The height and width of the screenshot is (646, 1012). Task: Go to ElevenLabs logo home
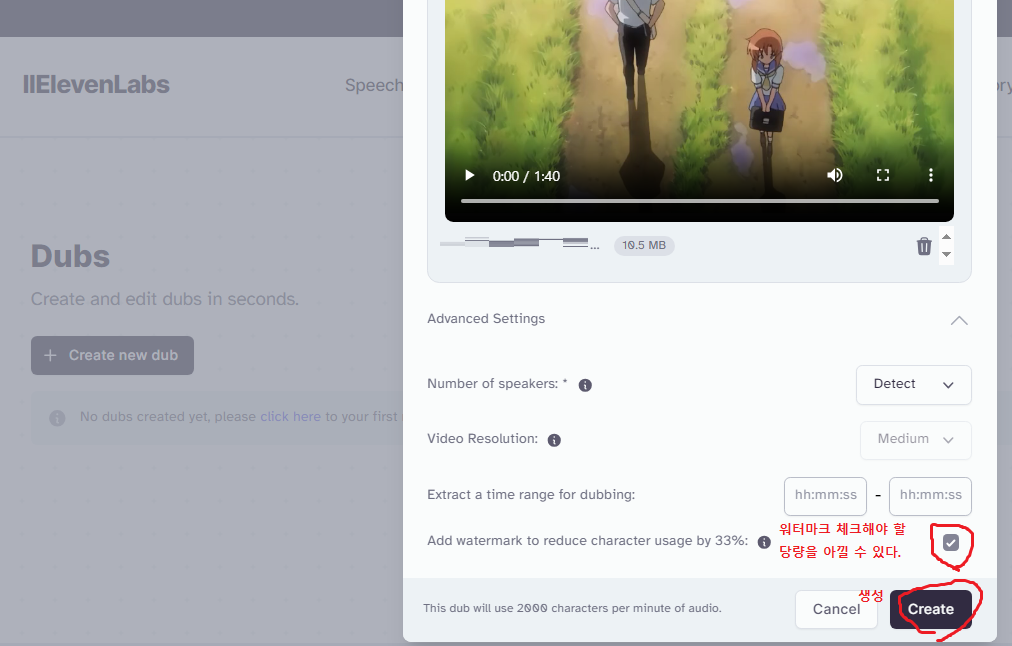96,85
